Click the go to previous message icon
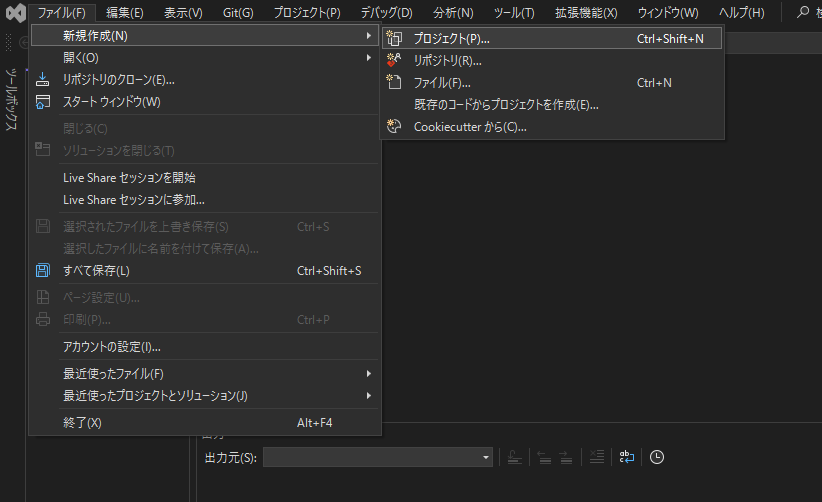 click(544, 457)
